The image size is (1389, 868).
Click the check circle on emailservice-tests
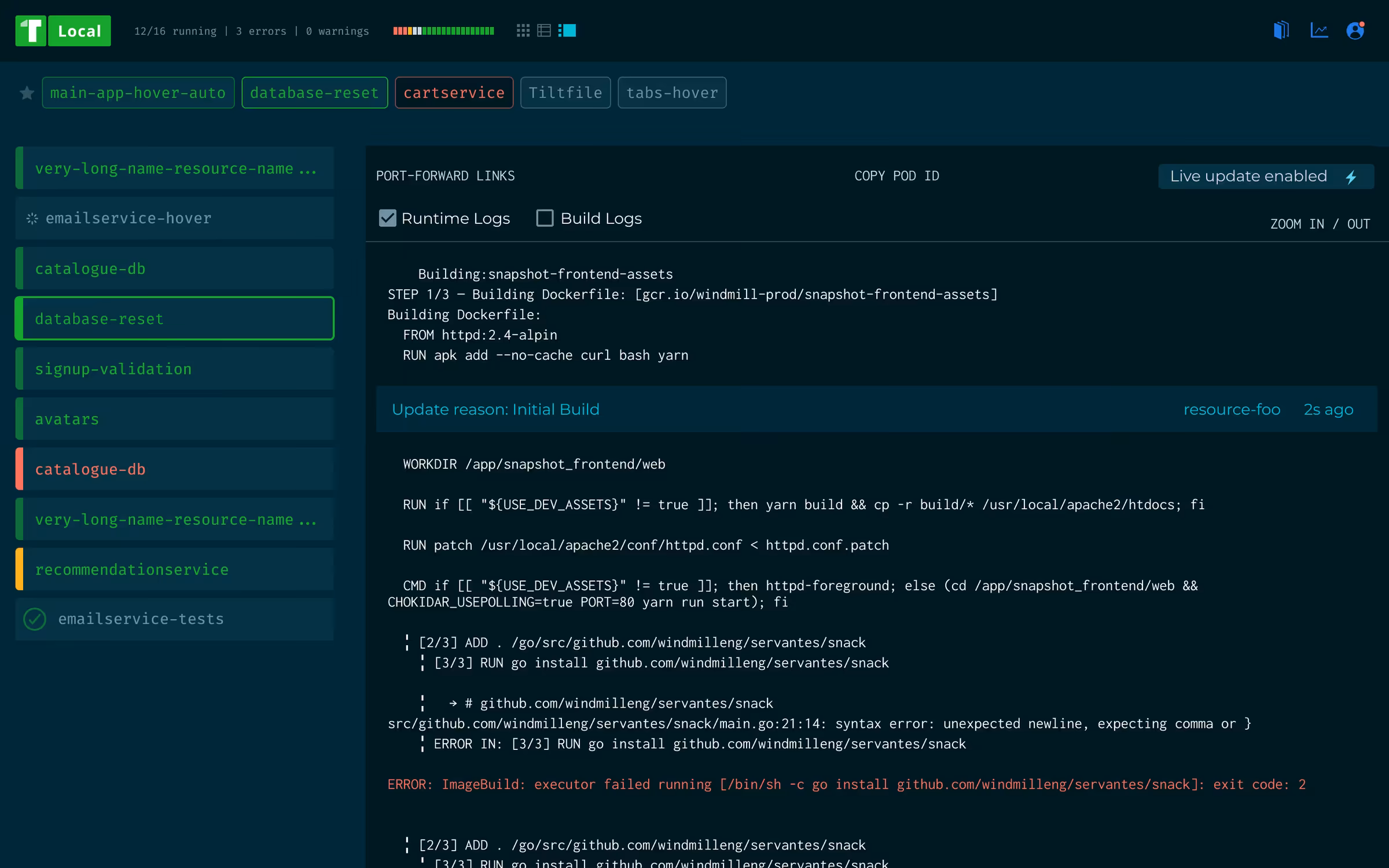click(35, 619)
